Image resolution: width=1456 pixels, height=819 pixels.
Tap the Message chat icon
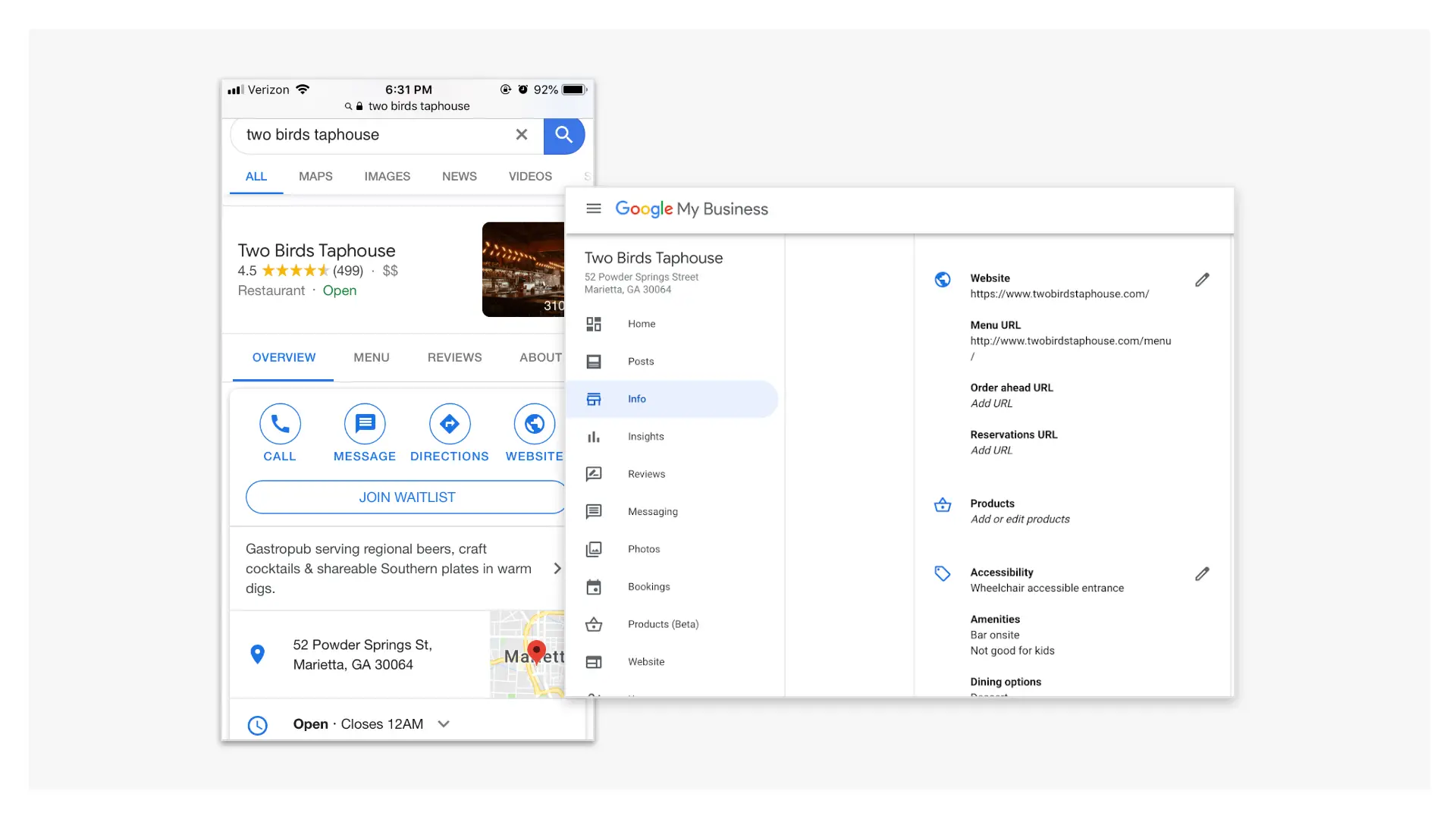[x=365, y=424]
